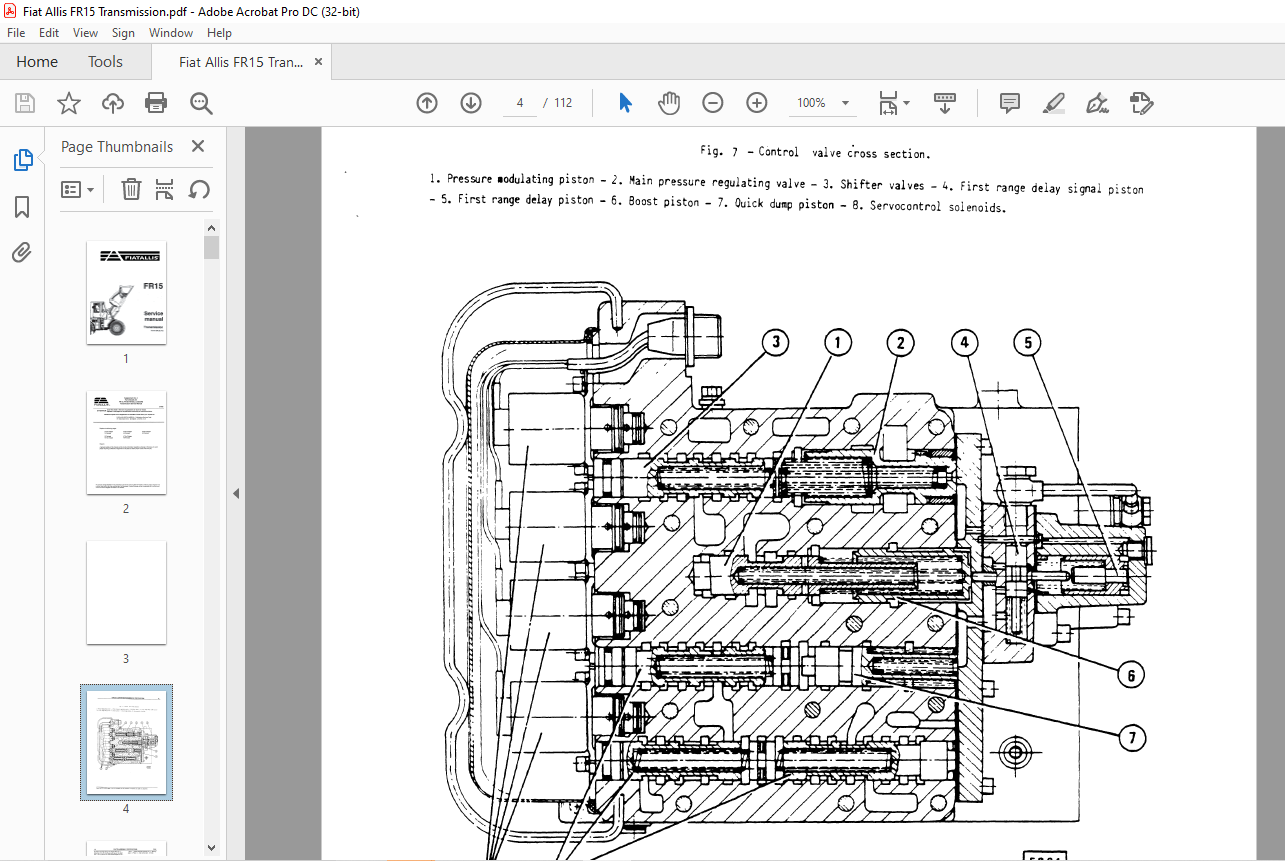Screen dimensions: 1285x861
Task: Select page 2 thumbnail
Action: click(126, 442)
